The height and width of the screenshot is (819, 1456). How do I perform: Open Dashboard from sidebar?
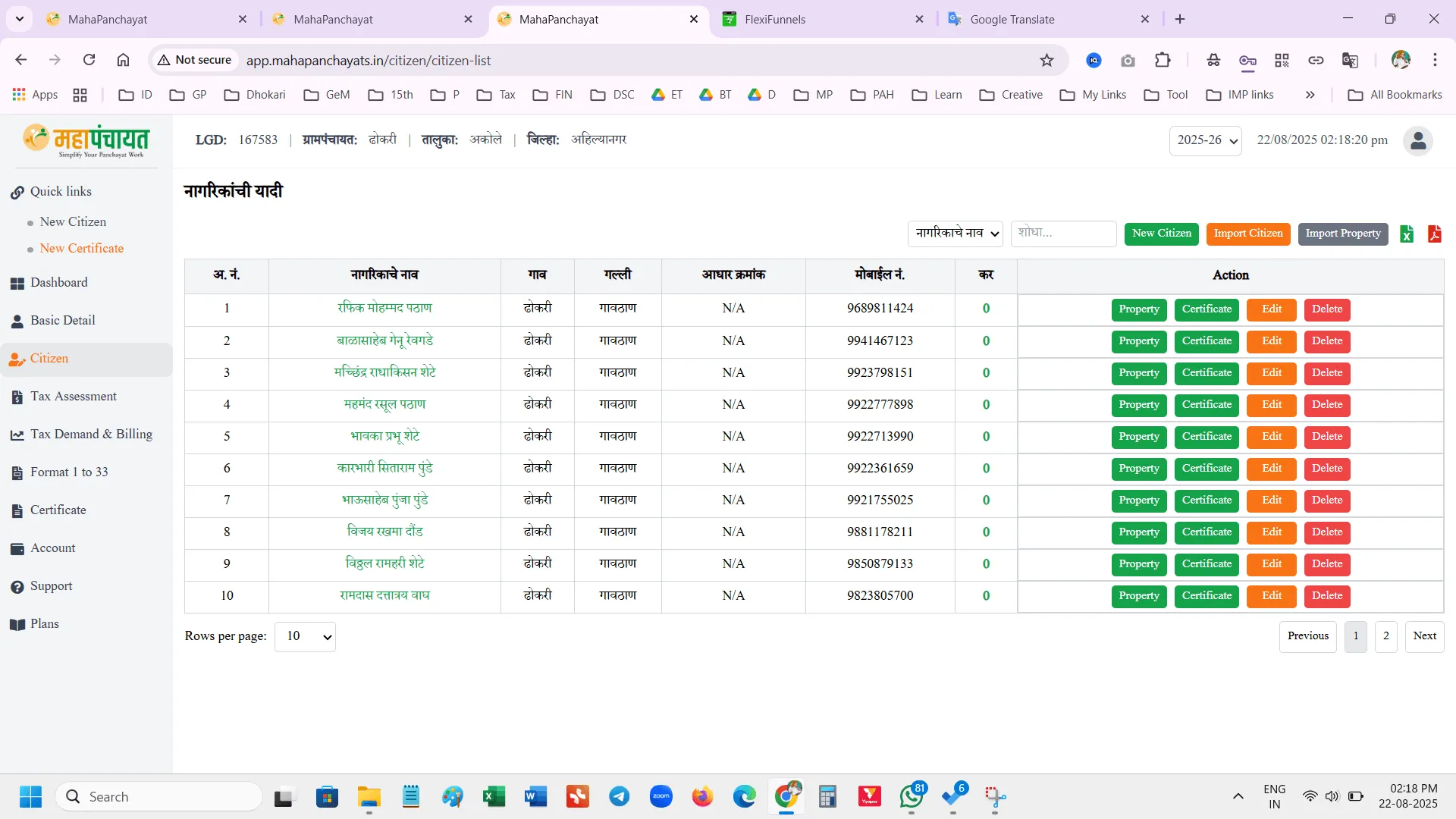click(x=58, y=283)
